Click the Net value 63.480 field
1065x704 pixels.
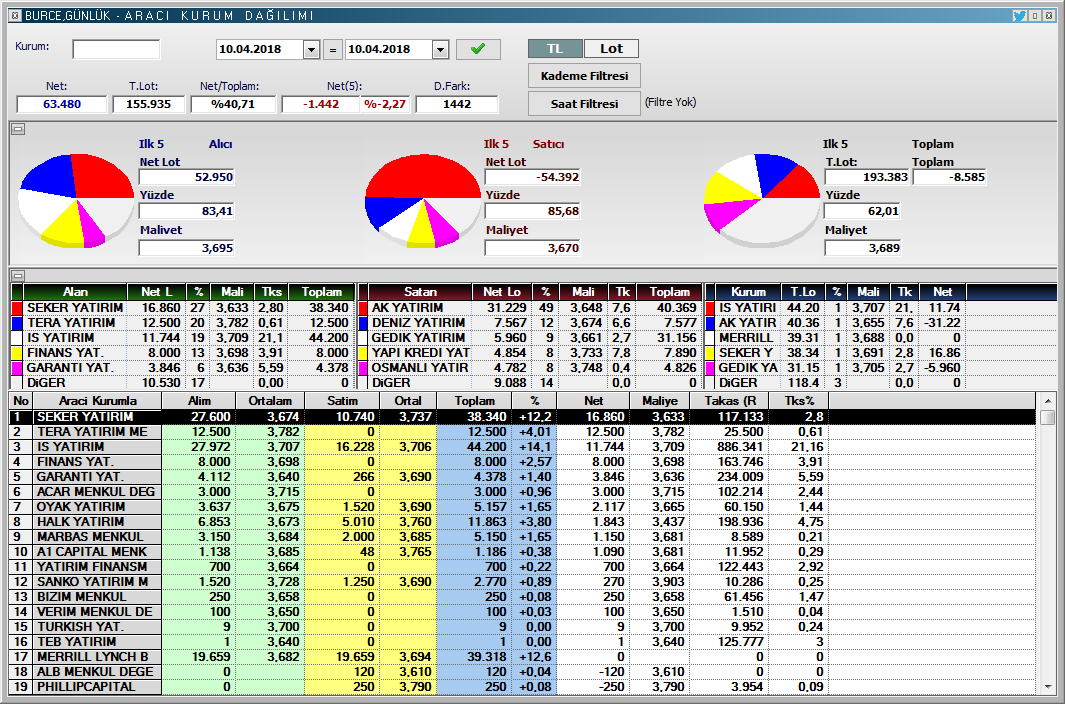[x=62, y=104]
